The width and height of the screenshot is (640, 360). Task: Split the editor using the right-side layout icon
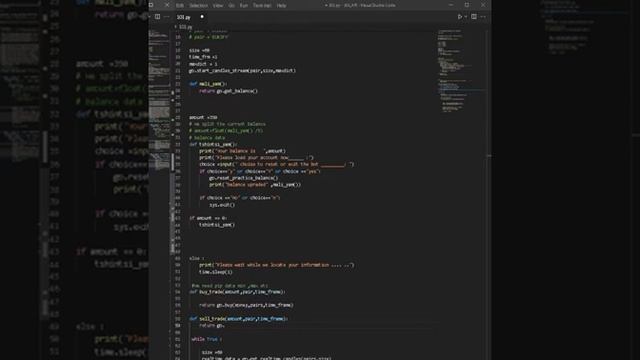[474, 17]
